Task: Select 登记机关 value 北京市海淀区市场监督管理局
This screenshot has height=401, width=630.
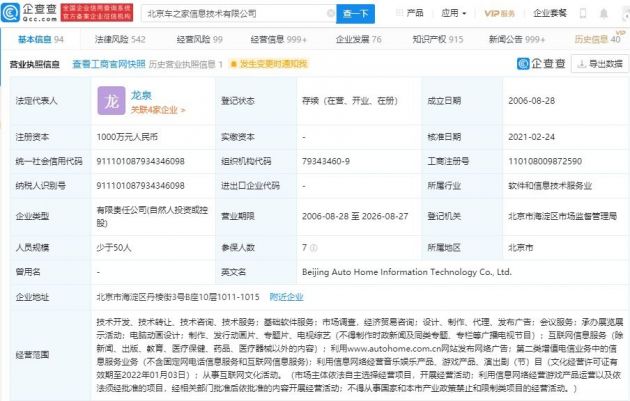Action: (x=562, y=216)
